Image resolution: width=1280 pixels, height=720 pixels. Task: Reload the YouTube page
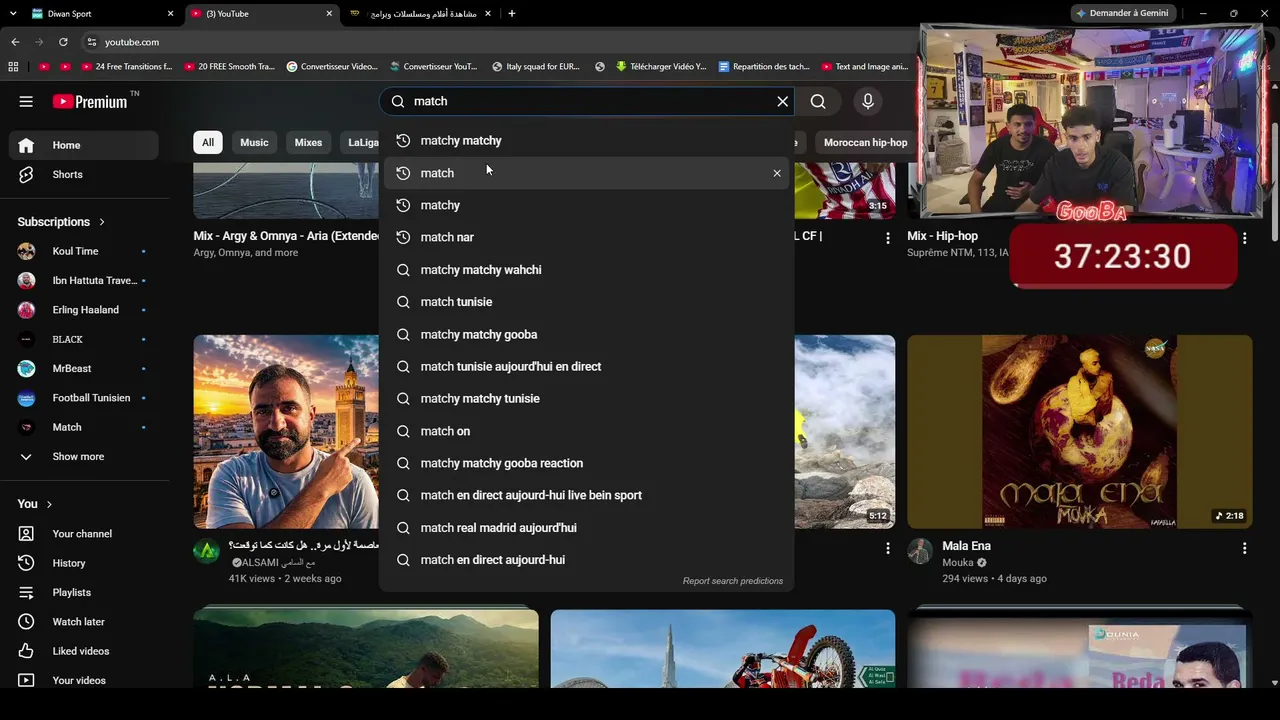[x=63, y=42]
